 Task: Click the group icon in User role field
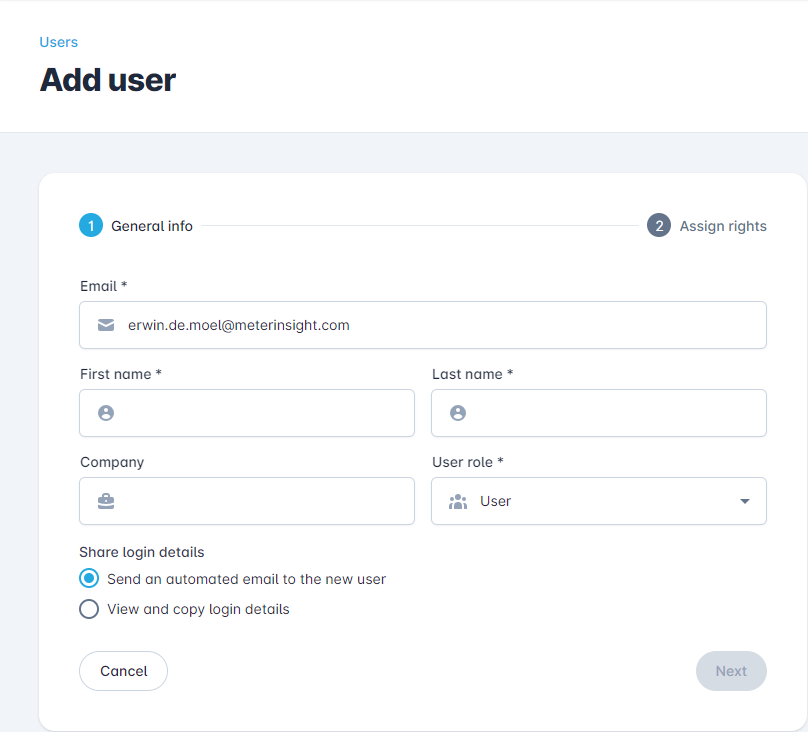pos(458,501)
